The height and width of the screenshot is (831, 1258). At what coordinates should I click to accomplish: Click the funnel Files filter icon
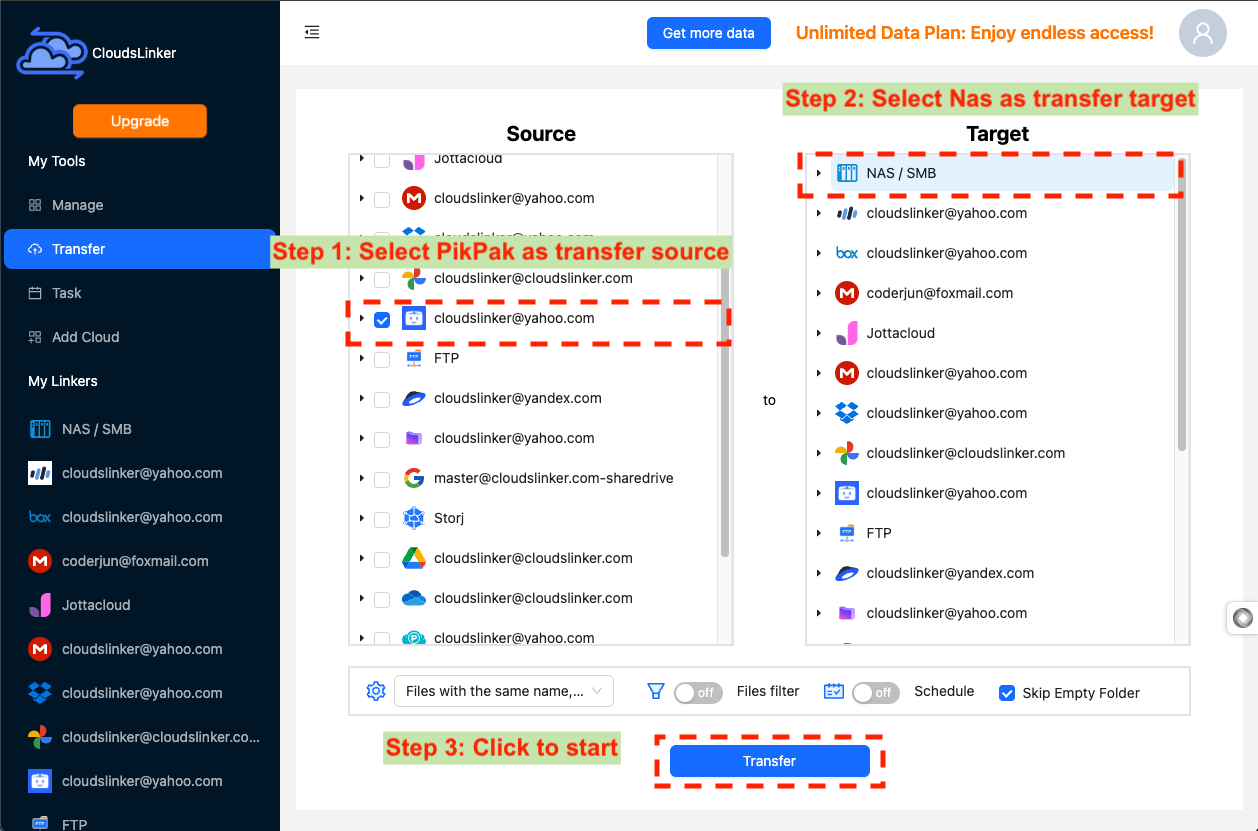(x=656, y=691)
